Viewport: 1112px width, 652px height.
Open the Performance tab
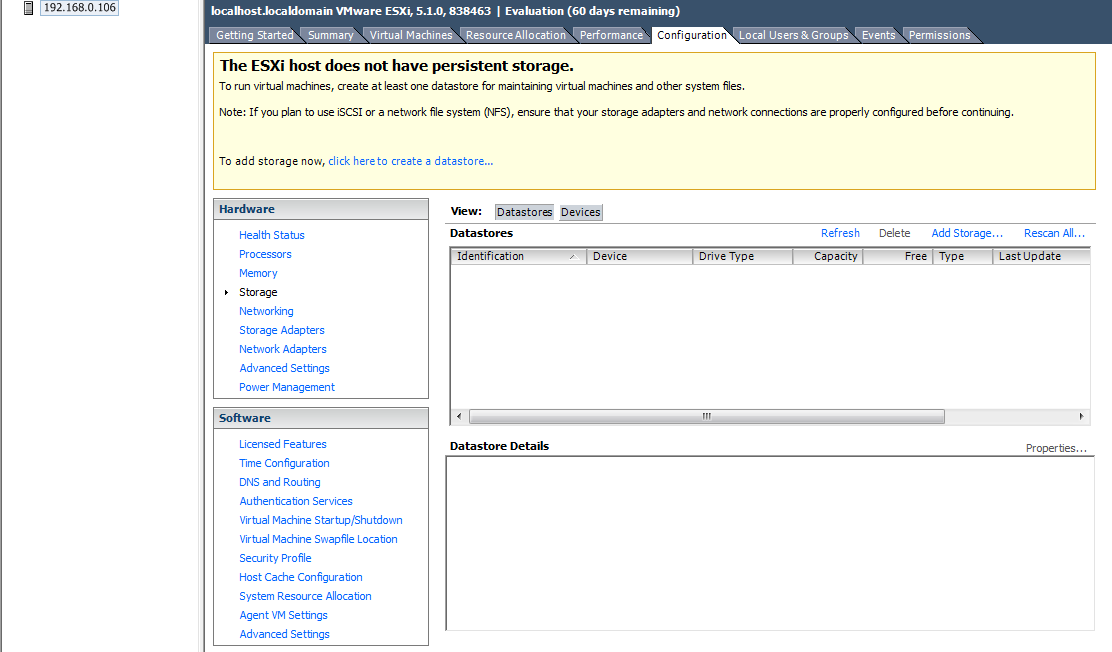click(x=611, y=35)
